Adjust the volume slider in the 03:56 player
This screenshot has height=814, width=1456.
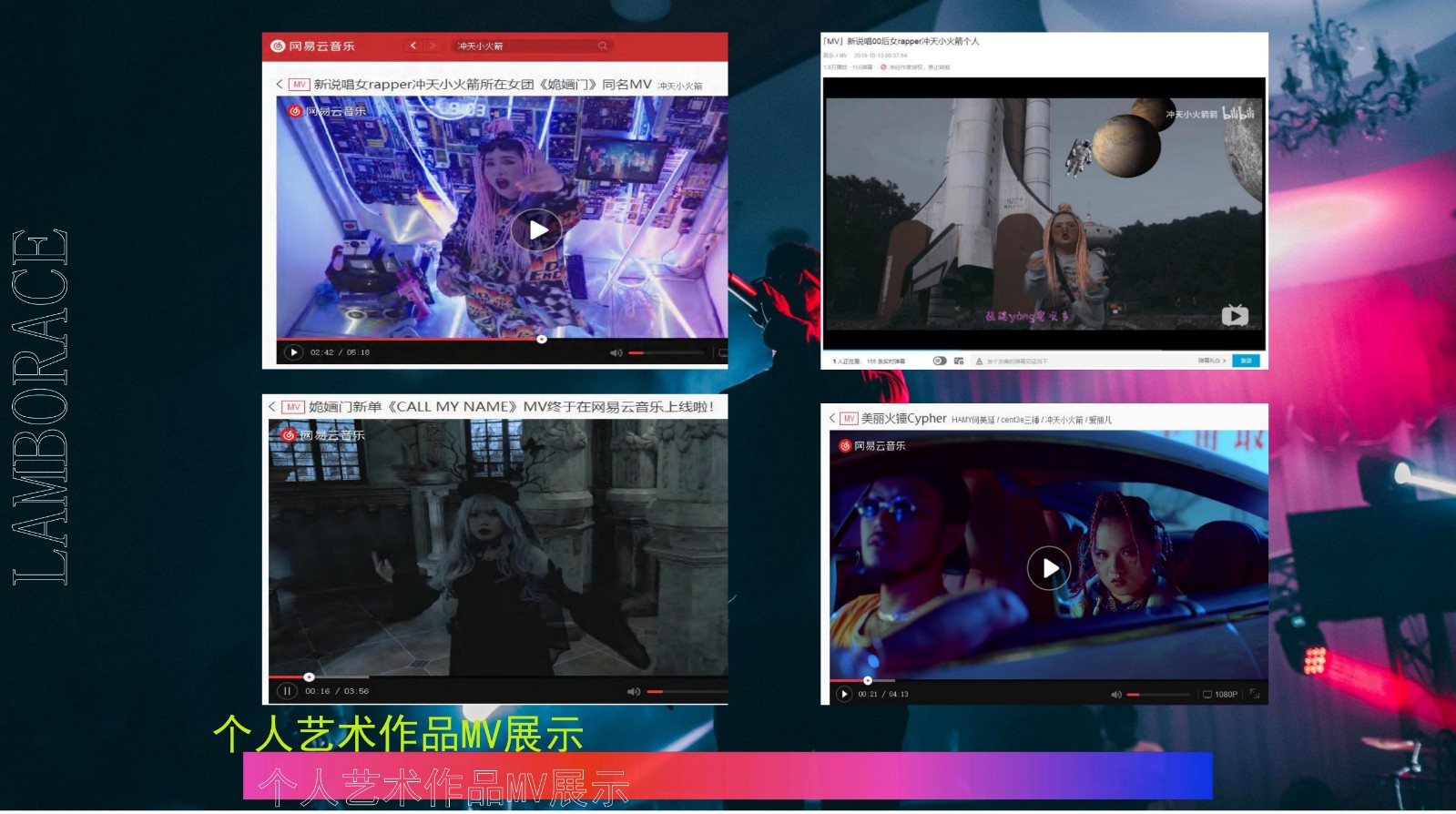point(686,692)
